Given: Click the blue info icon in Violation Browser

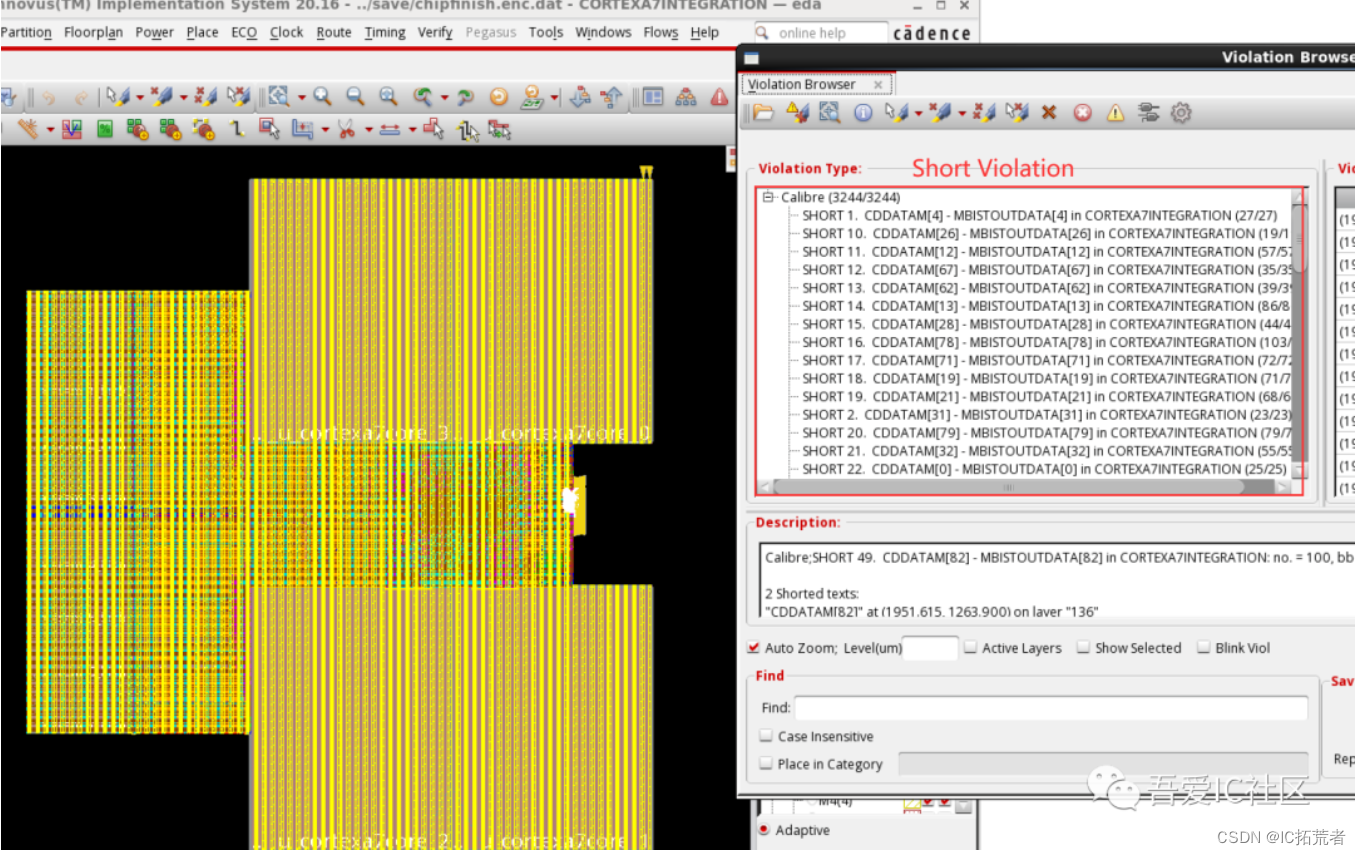Looking at the screenshot, I should (863, 113).
